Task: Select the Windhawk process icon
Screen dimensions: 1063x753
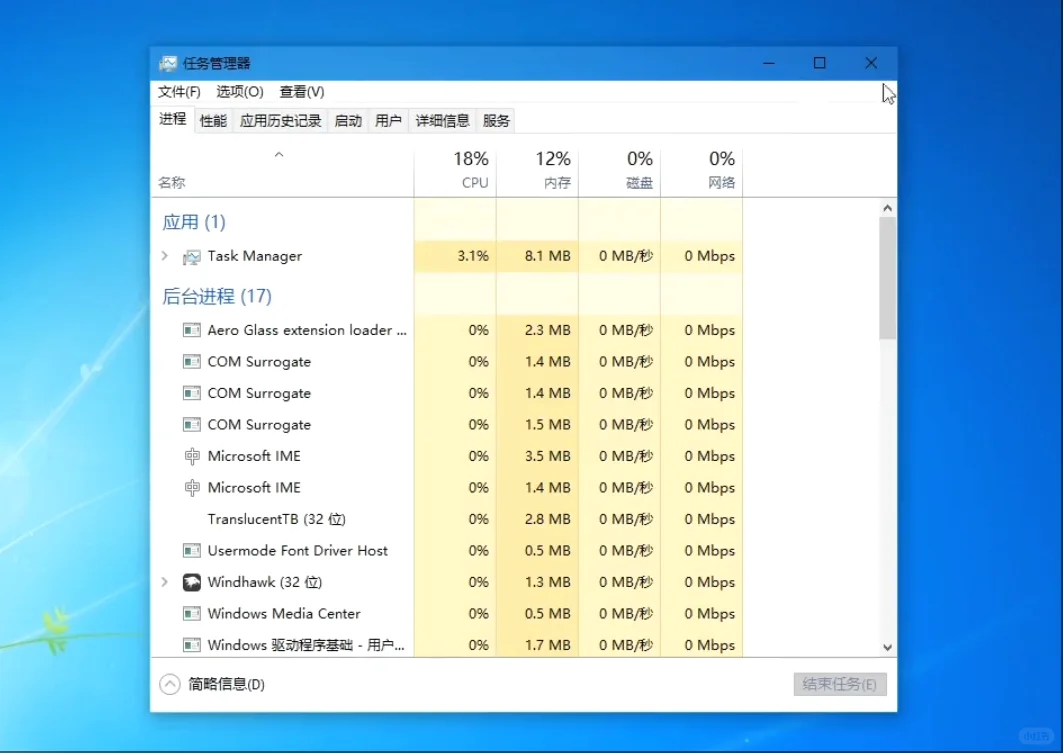Action: (x=191, y=582)
